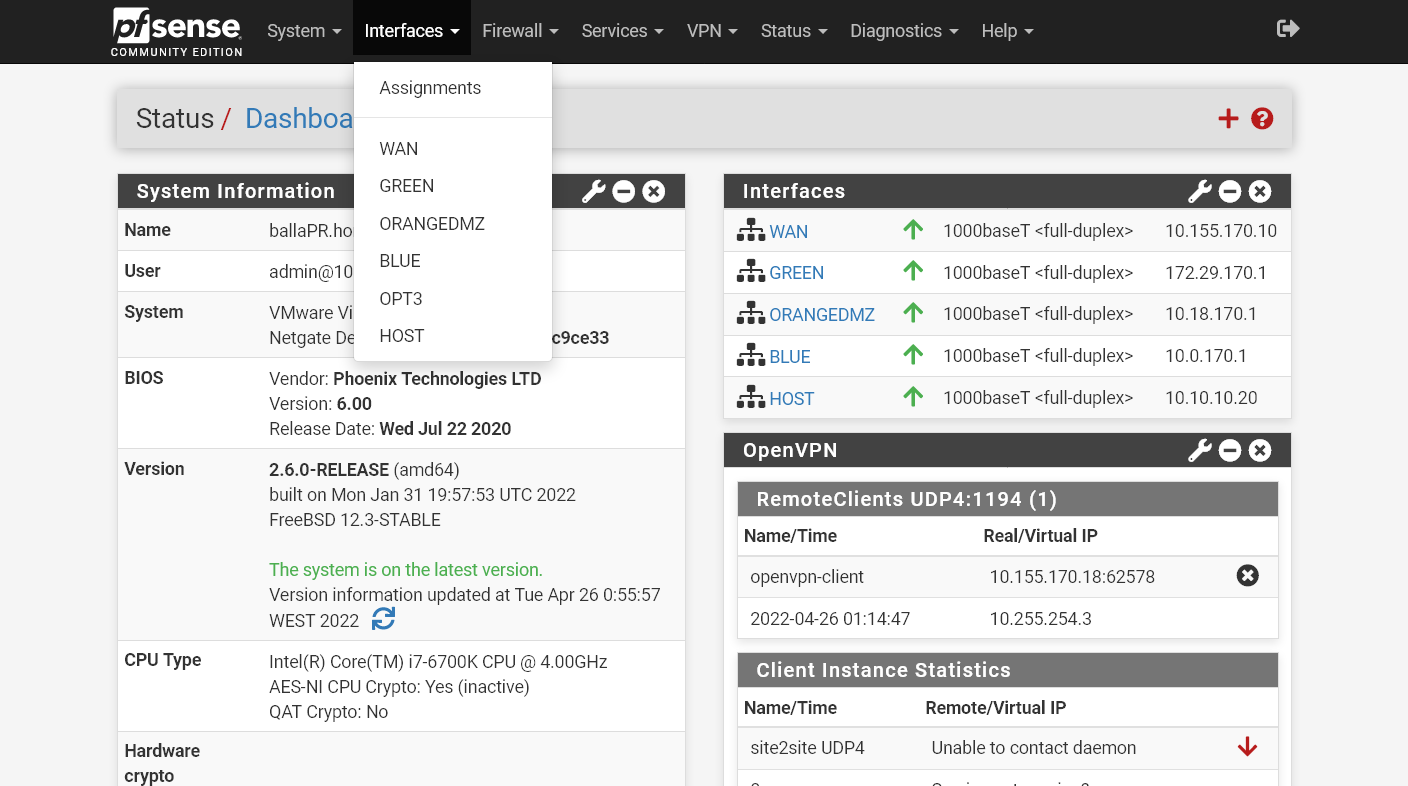Image resolution: width=1408 pixels, height=786 pixels.
Task: Click the red plus add-widget icon
Action: [1228, 119]
